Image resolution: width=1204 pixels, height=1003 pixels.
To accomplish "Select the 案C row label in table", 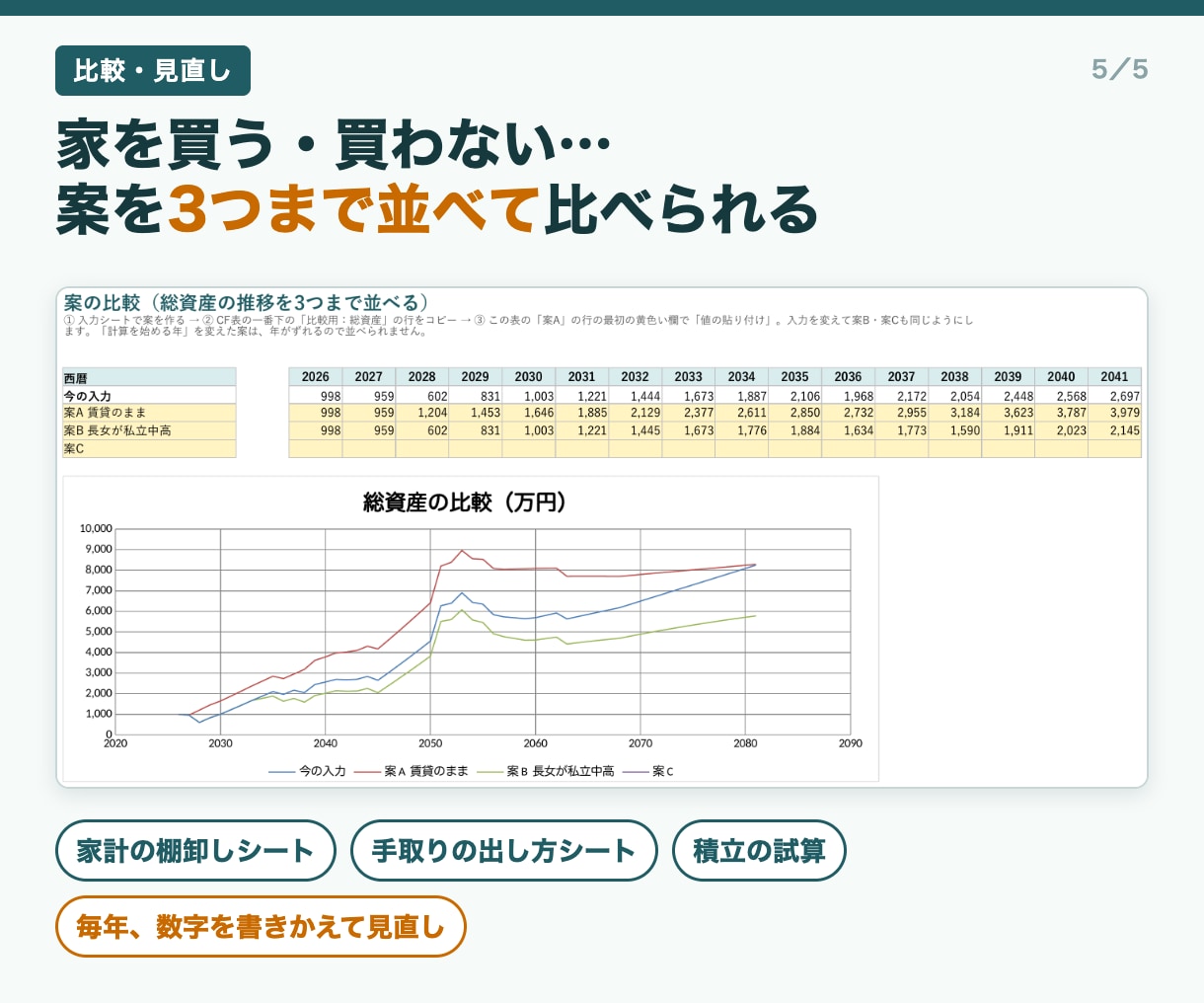I will pyautogui.click(x=149, y=448).
